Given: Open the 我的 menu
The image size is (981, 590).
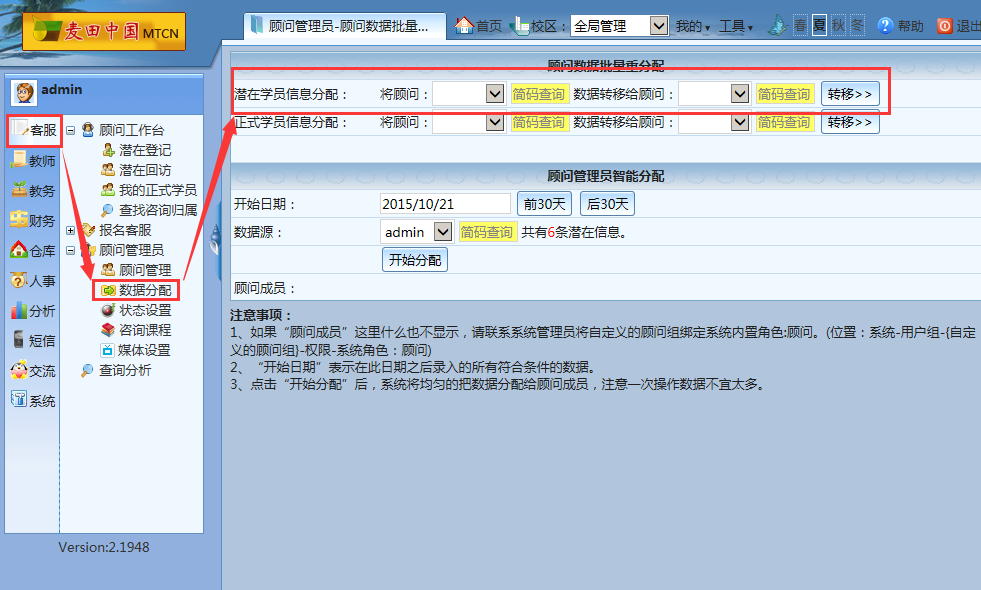Looking at the screenshot, I should 692,26.
